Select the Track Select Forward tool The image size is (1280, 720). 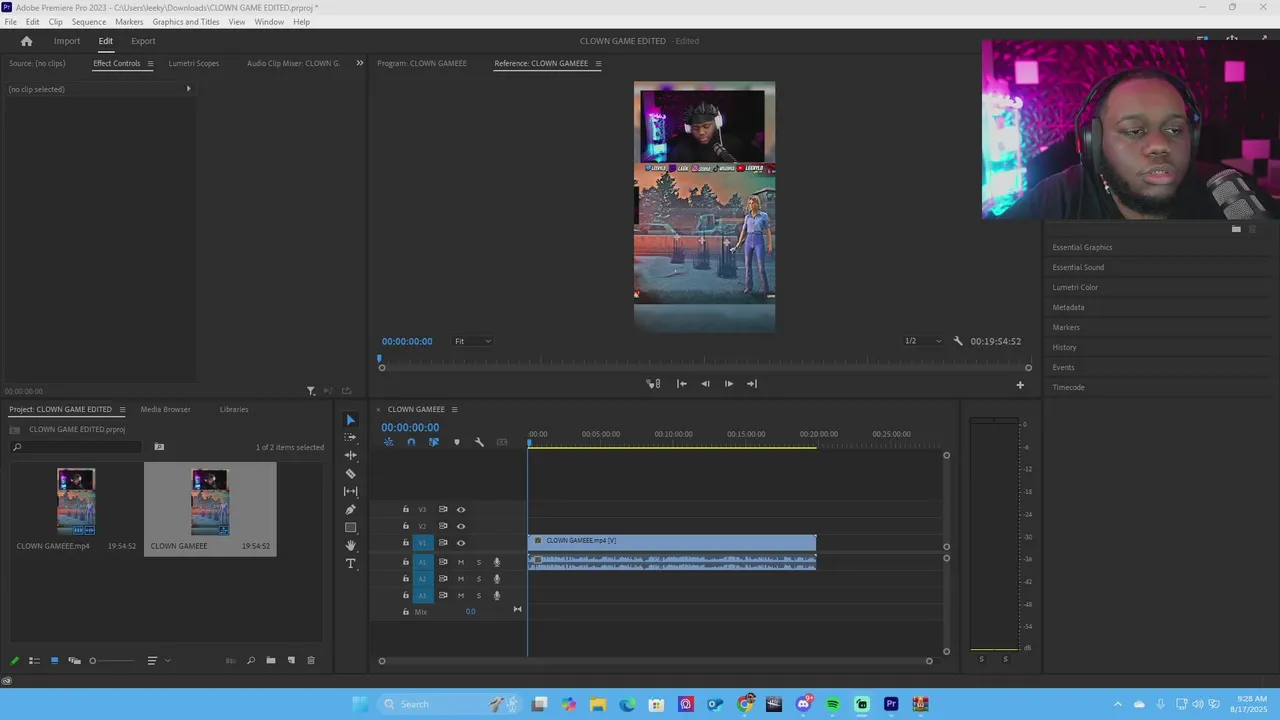350,437
